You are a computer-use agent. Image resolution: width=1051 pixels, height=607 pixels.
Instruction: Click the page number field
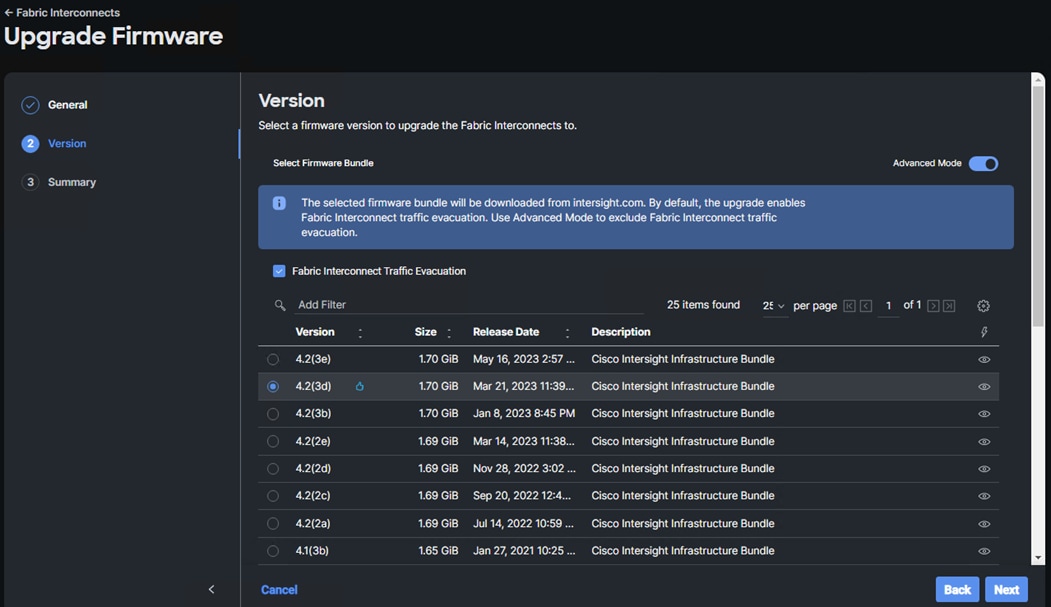pos(888,306)
